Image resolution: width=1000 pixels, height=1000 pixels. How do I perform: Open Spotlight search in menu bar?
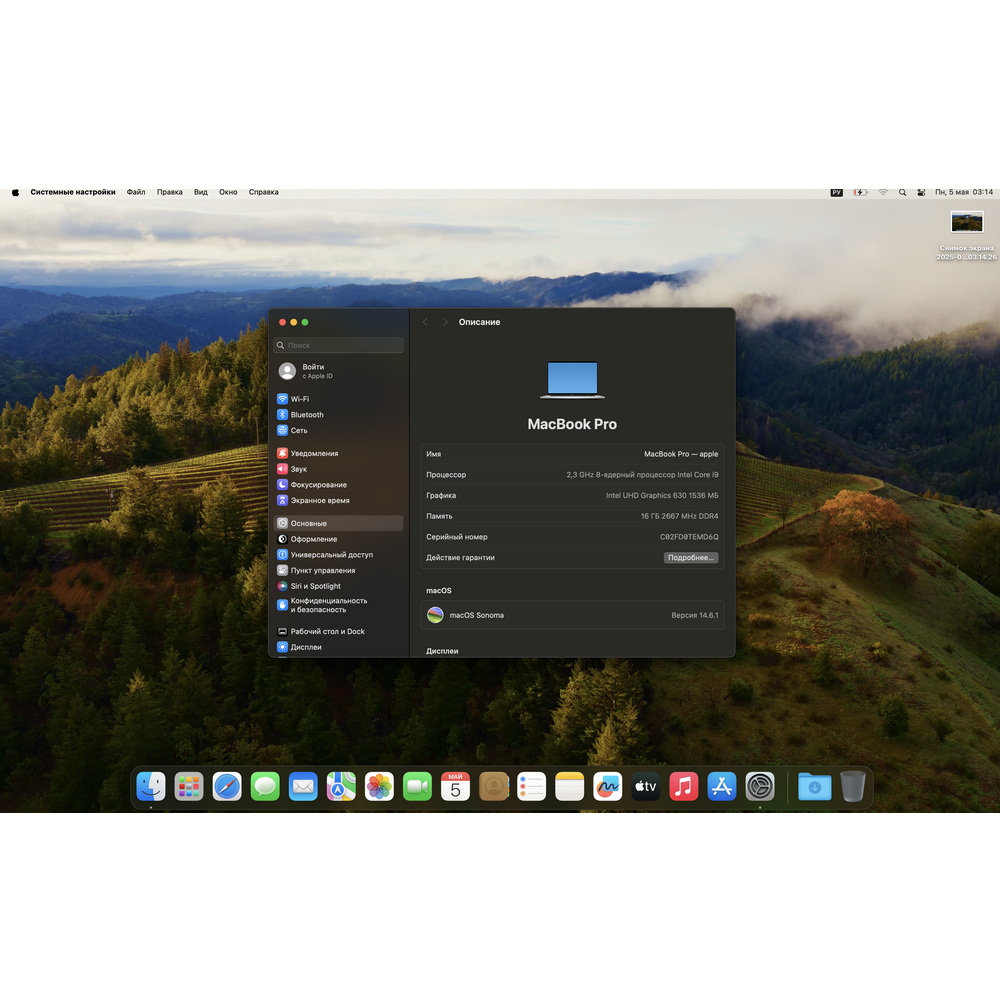point(902,192)
